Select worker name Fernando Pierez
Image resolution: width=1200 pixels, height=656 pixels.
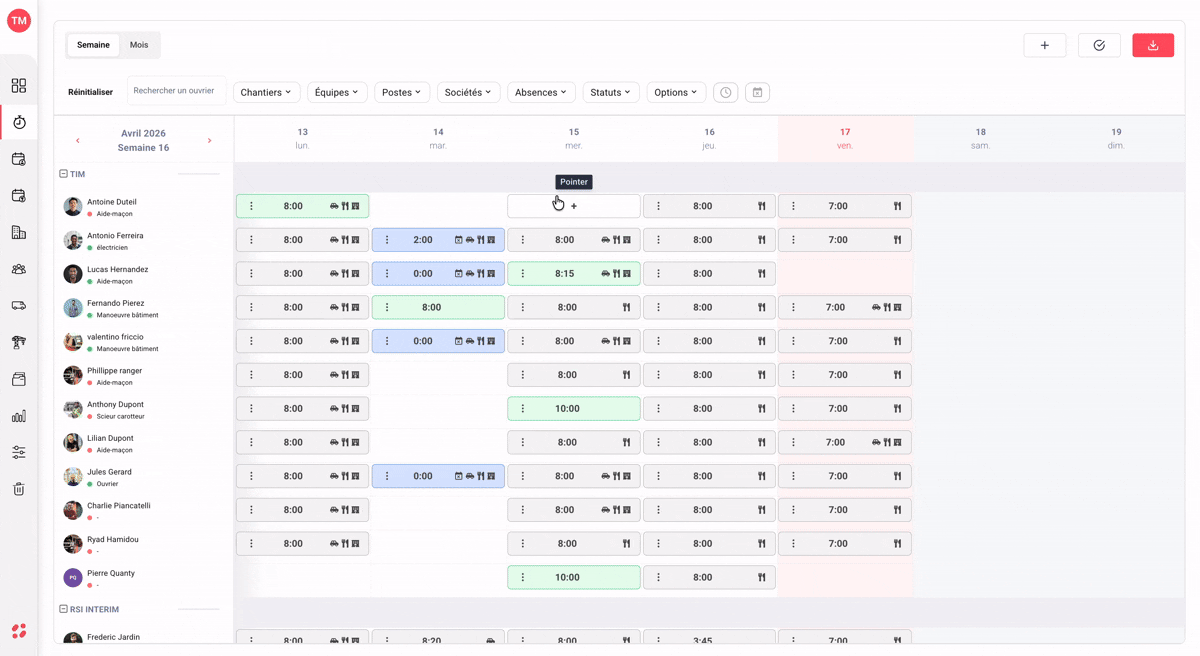[115, 303]
